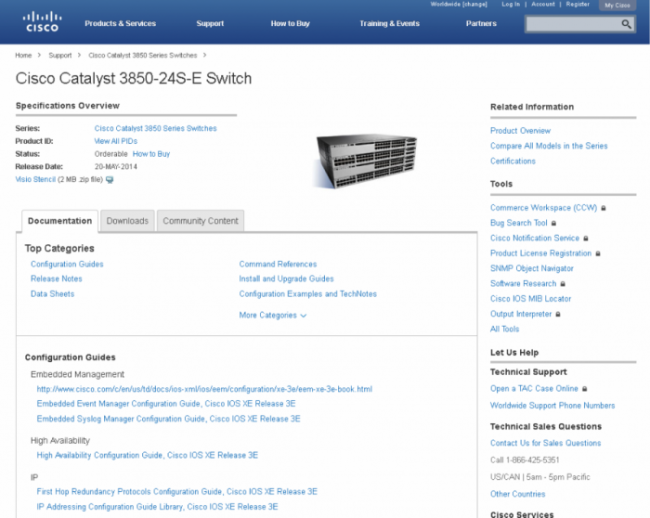Click the My Cisco button
650x518 pixels.
617,5
